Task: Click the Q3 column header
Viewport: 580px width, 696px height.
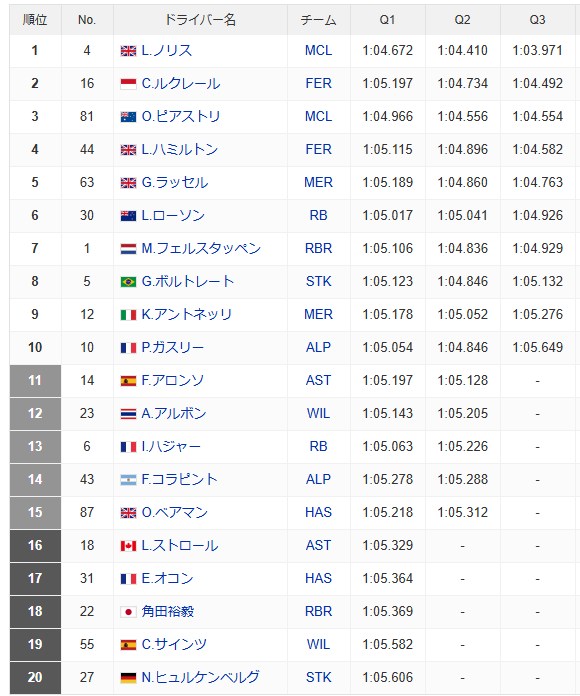Action: pyautogui.click(x=537, y=20)
